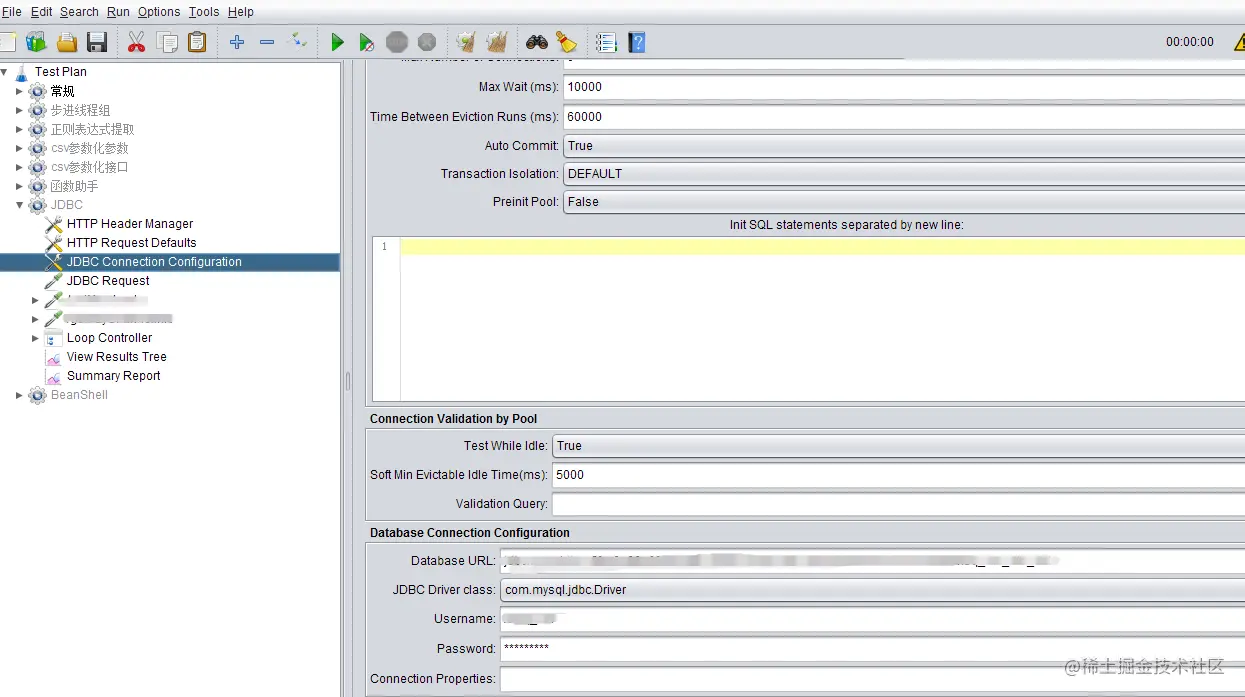Click the new test plan icon

click(8, 42)
